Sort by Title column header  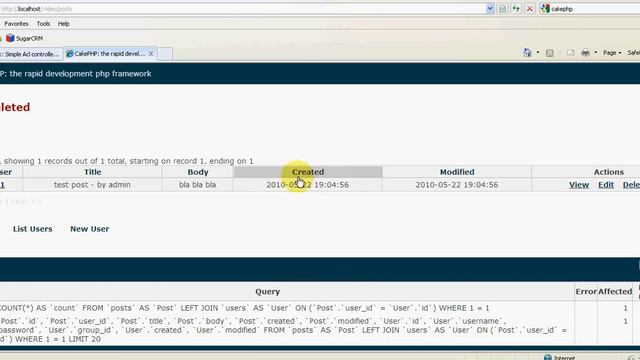point(93,172)
